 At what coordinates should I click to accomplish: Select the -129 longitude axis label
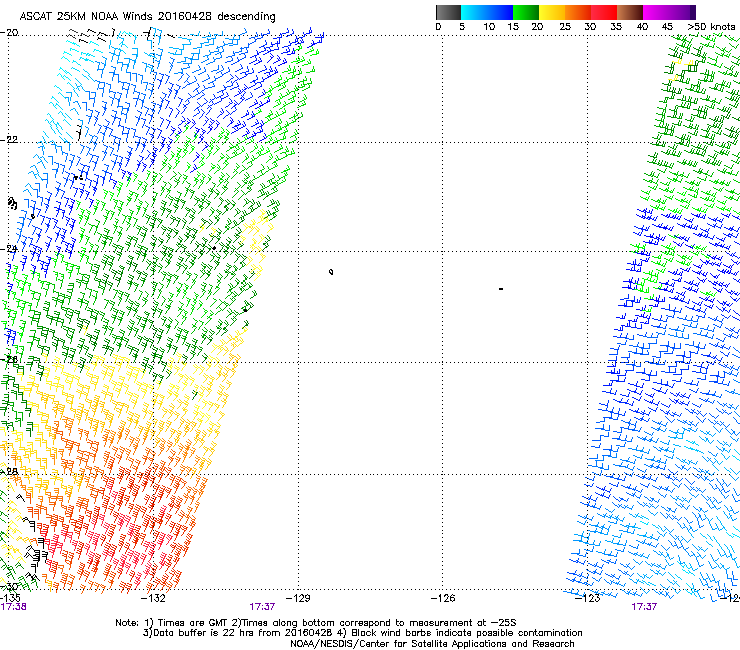(298, 598)
